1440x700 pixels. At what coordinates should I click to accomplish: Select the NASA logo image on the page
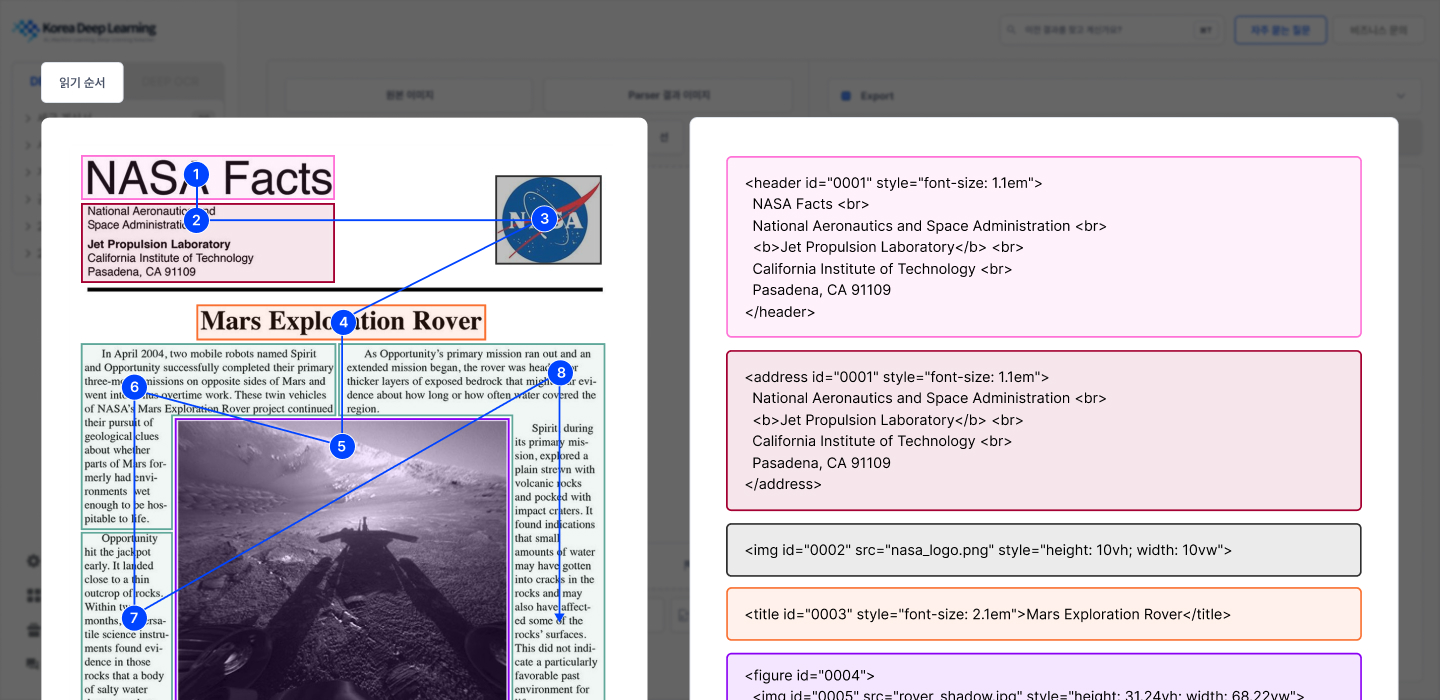click(548, 220)
